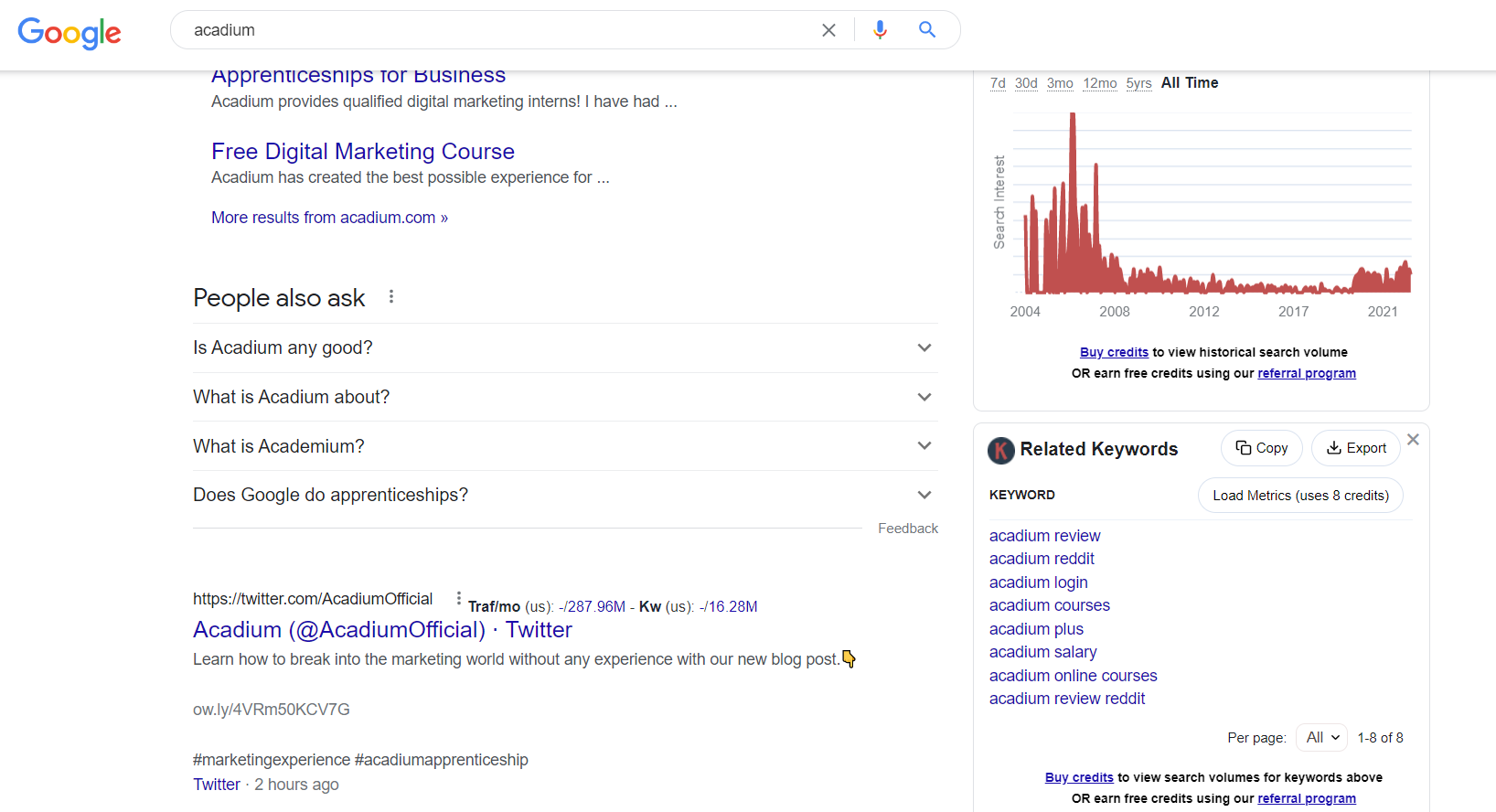Open the Per page dropdown set to All
1496x812 pixels.
1322,738
